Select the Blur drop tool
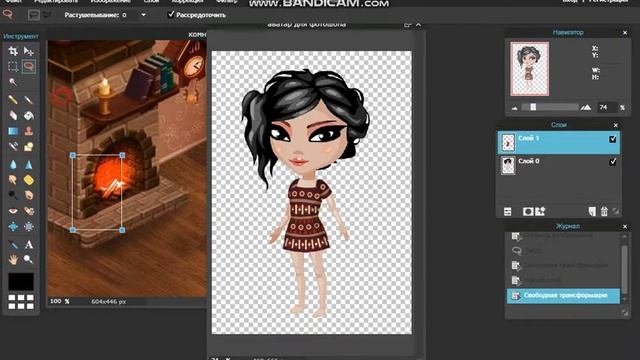 tap(13, 164)
